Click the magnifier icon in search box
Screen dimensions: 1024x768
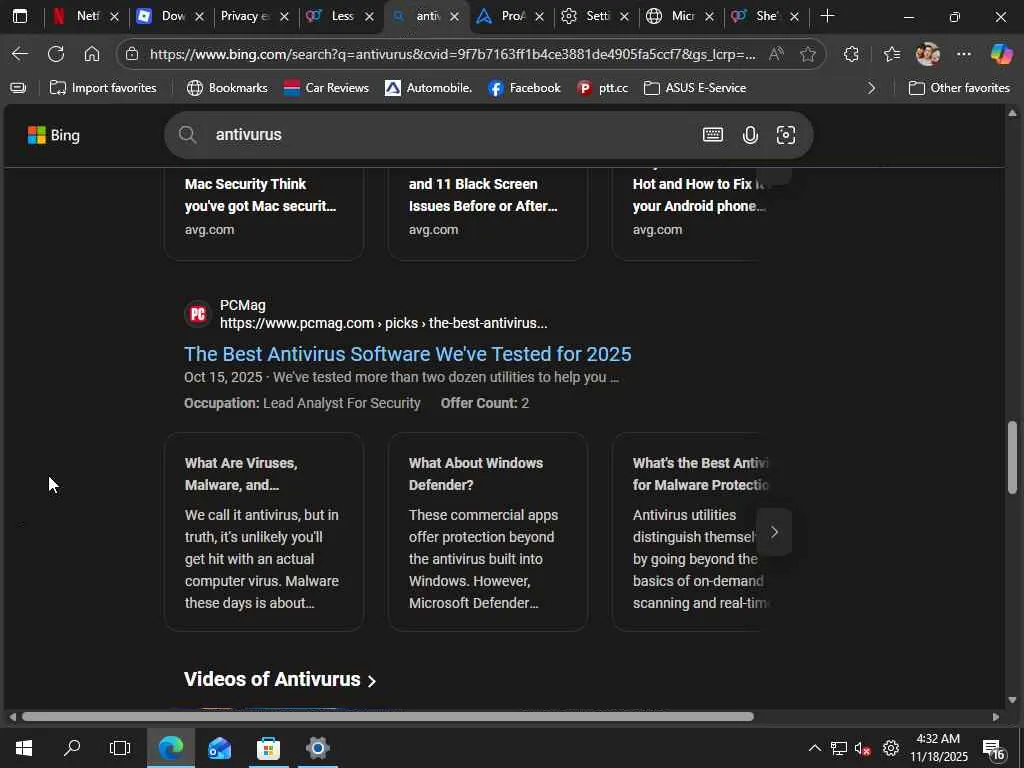(x=187, y=135)
